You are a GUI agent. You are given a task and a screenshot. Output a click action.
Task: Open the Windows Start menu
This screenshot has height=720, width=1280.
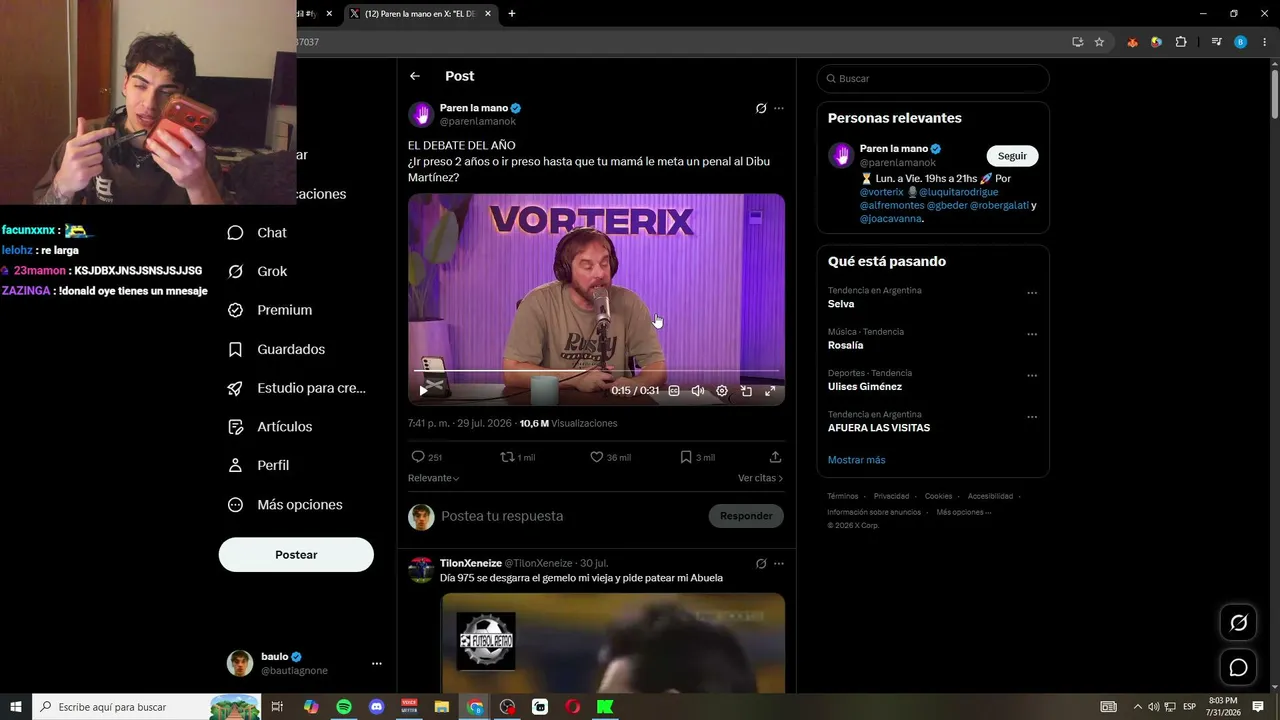[16, 707]
